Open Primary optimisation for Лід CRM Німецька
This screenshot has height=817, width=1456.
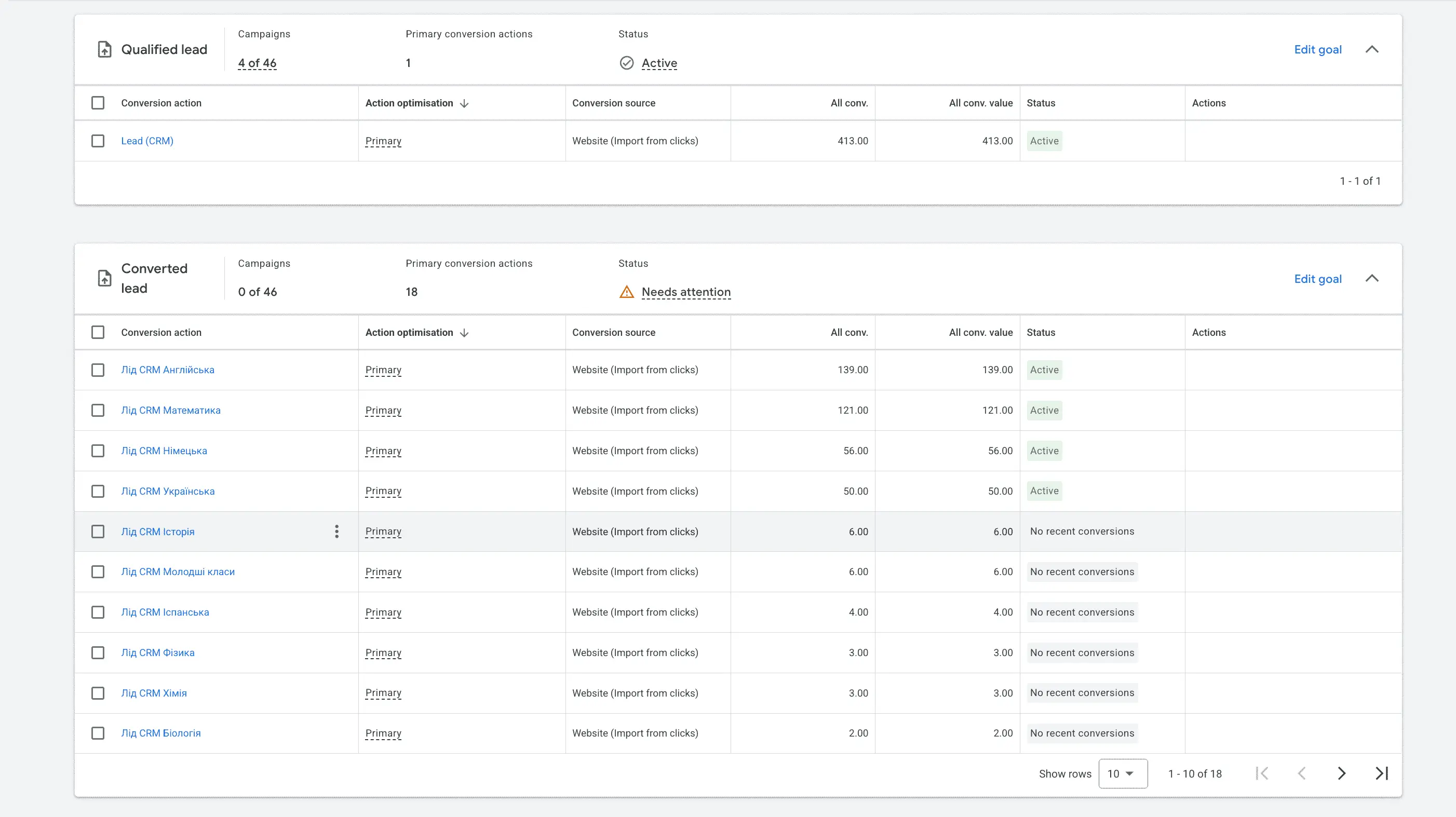coord(383,451)
